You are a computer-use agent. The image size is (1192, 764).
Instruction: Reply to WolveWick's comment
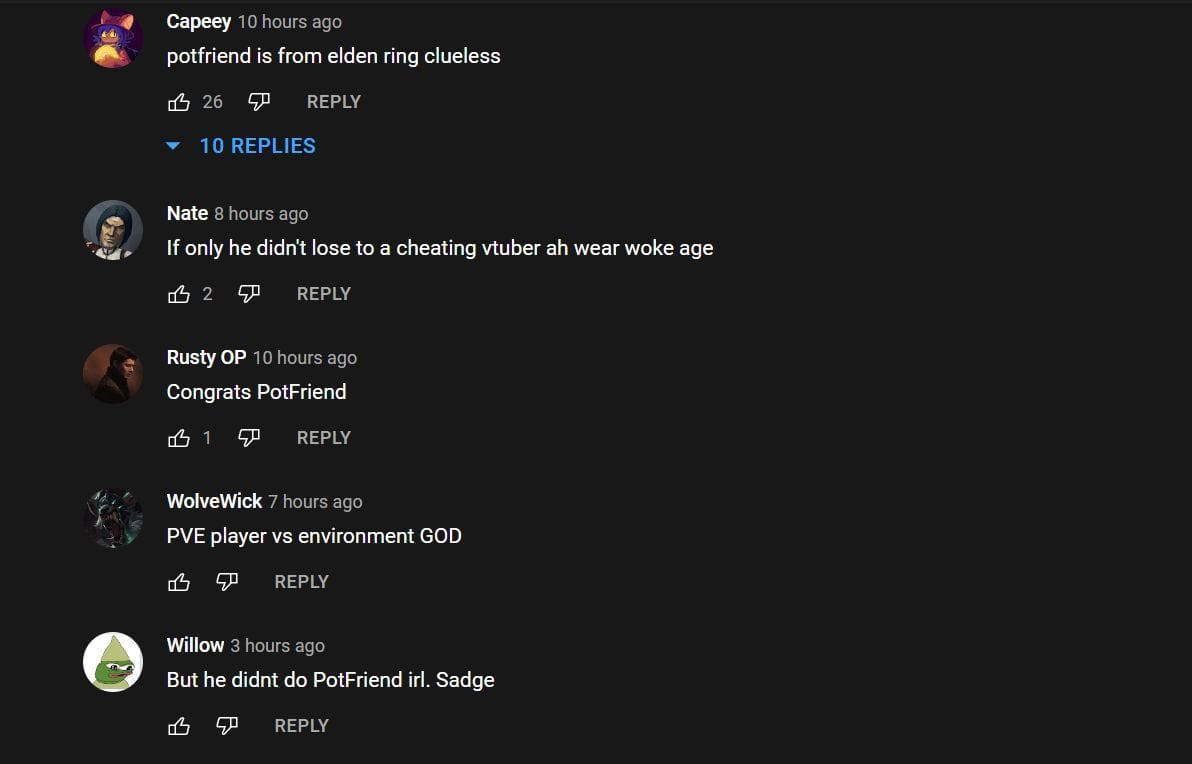(x=301, y=582)
